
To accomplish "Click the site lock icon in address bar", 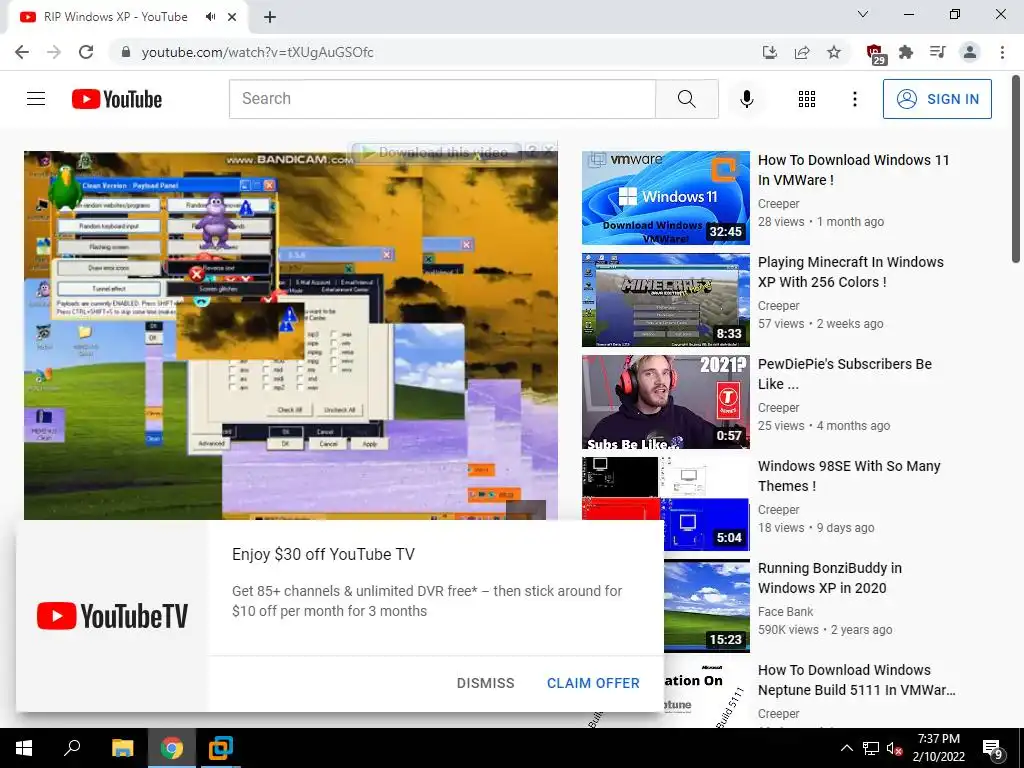I will (126, 52).
